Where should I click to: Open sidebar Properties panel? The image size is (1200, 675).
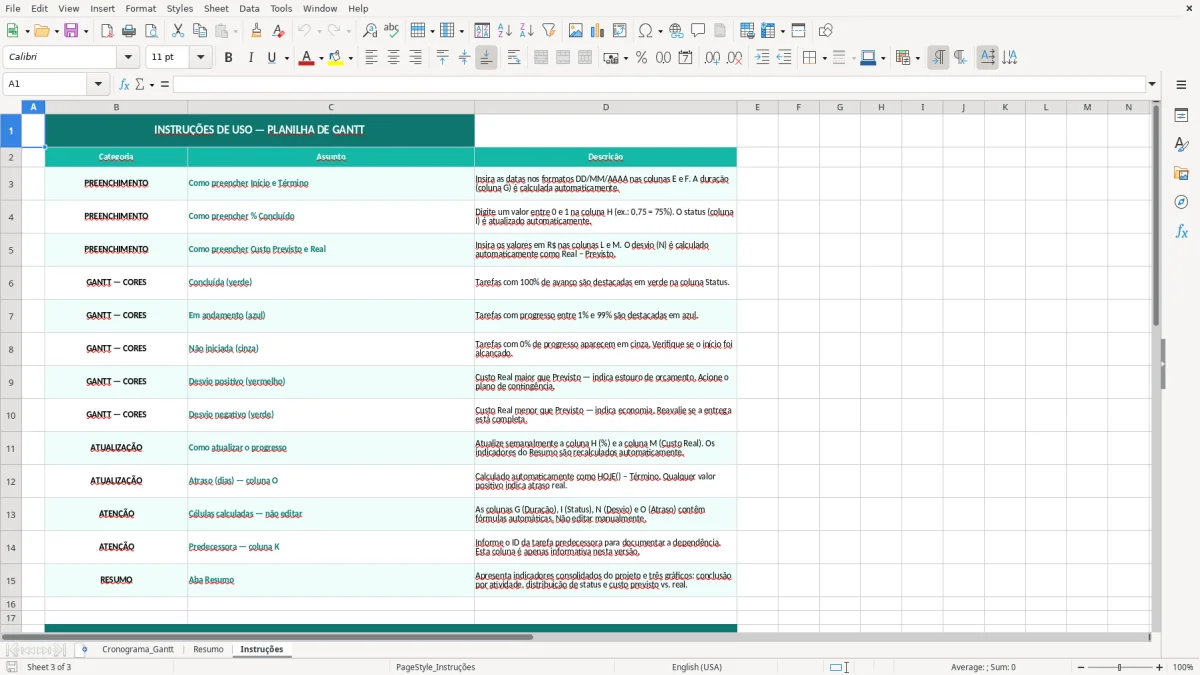1181,116
